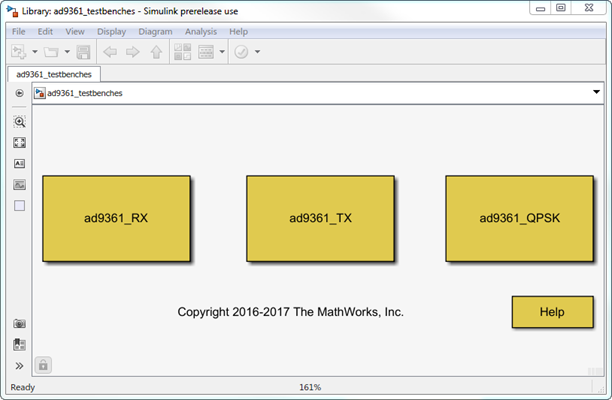Click the Image annotation palette icon
The height and width of the screenshot is (400, 612).
click(20, 185)
